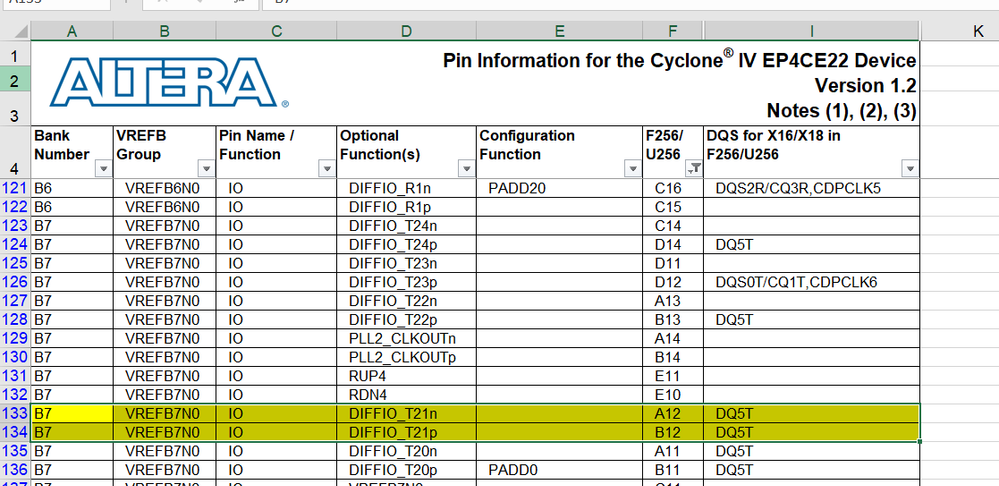The width and height of the screenshot is (999, 486).
Task: Select row header 133
Action: [15, 413]
